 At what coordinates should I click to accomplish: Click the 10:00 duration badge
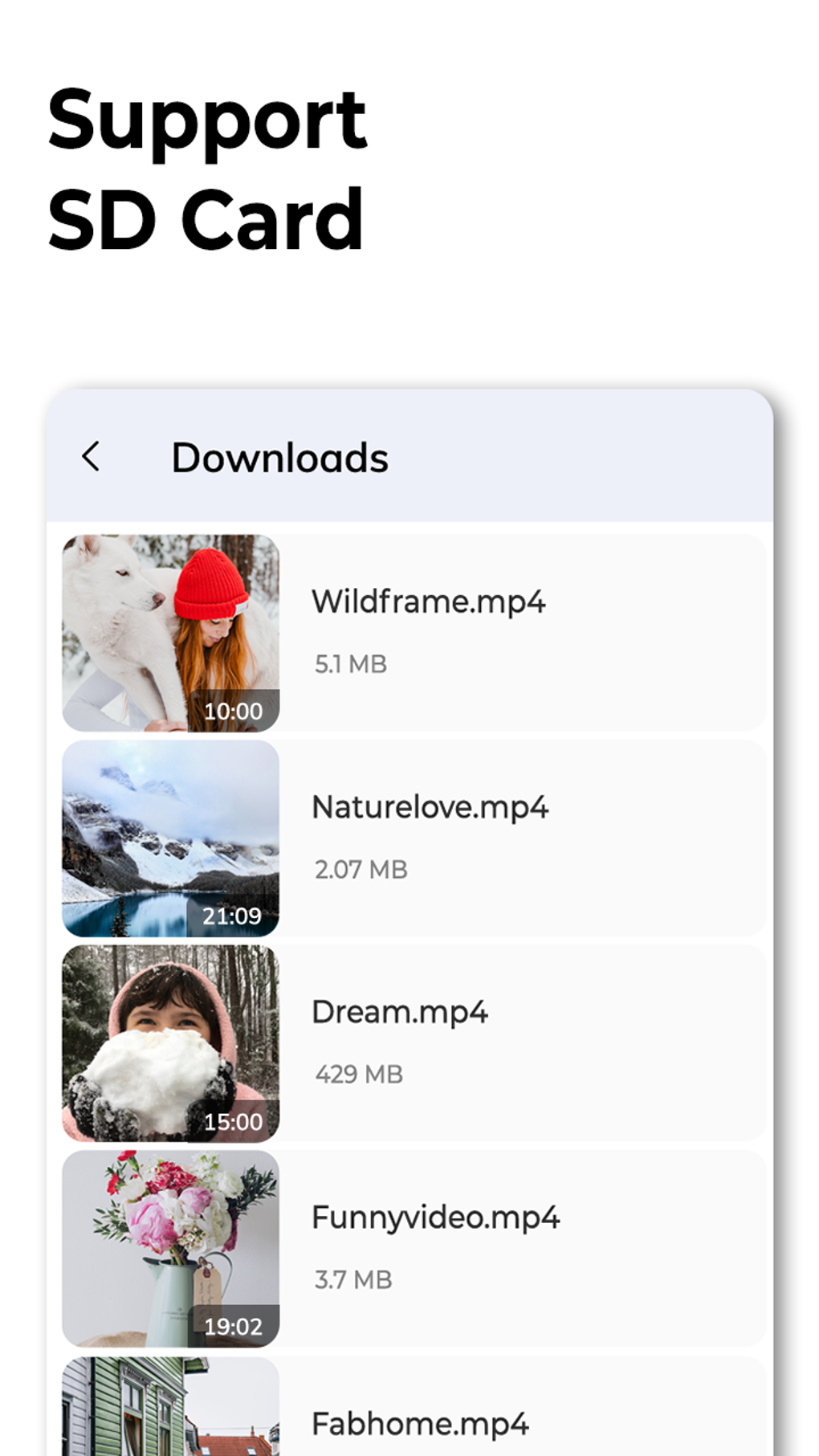233,711
